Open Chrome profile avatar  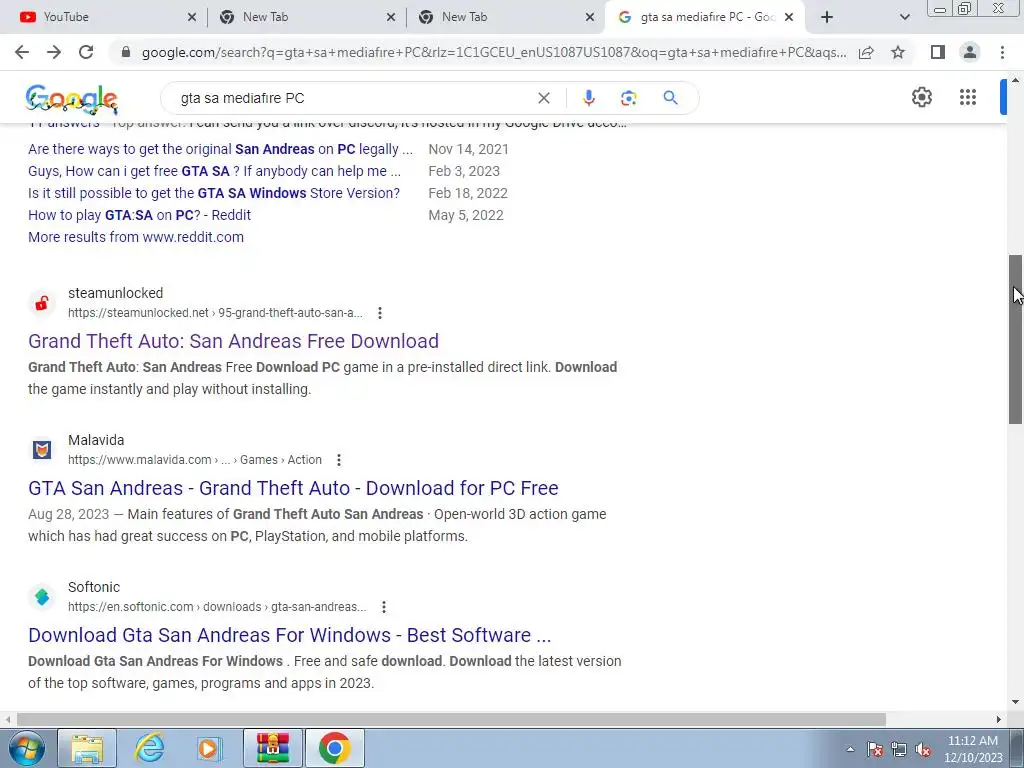pyautogui.click(x=970, y=52)
